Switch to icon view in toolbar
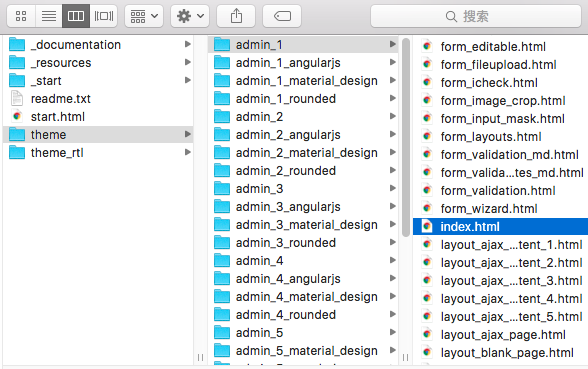Viewport: 588px width, 369px height. (x=21, y=16)
